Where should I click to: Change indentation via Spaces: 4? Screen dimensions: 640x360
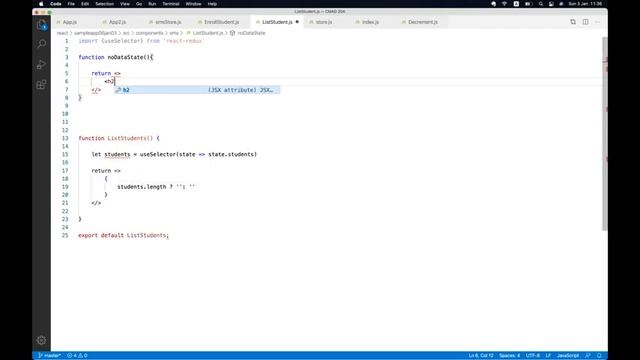(x=509, y=356)
